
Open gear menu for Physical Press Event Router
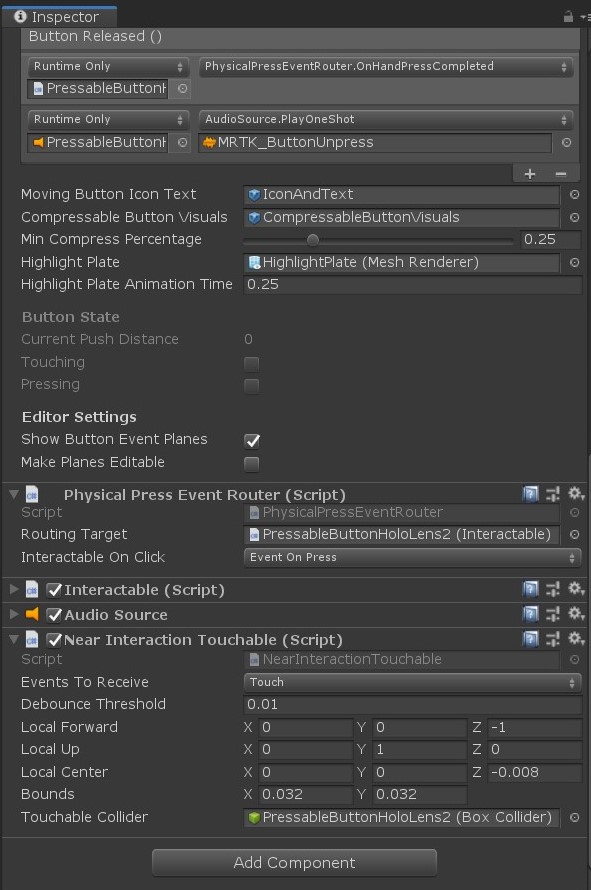[576, 494]
